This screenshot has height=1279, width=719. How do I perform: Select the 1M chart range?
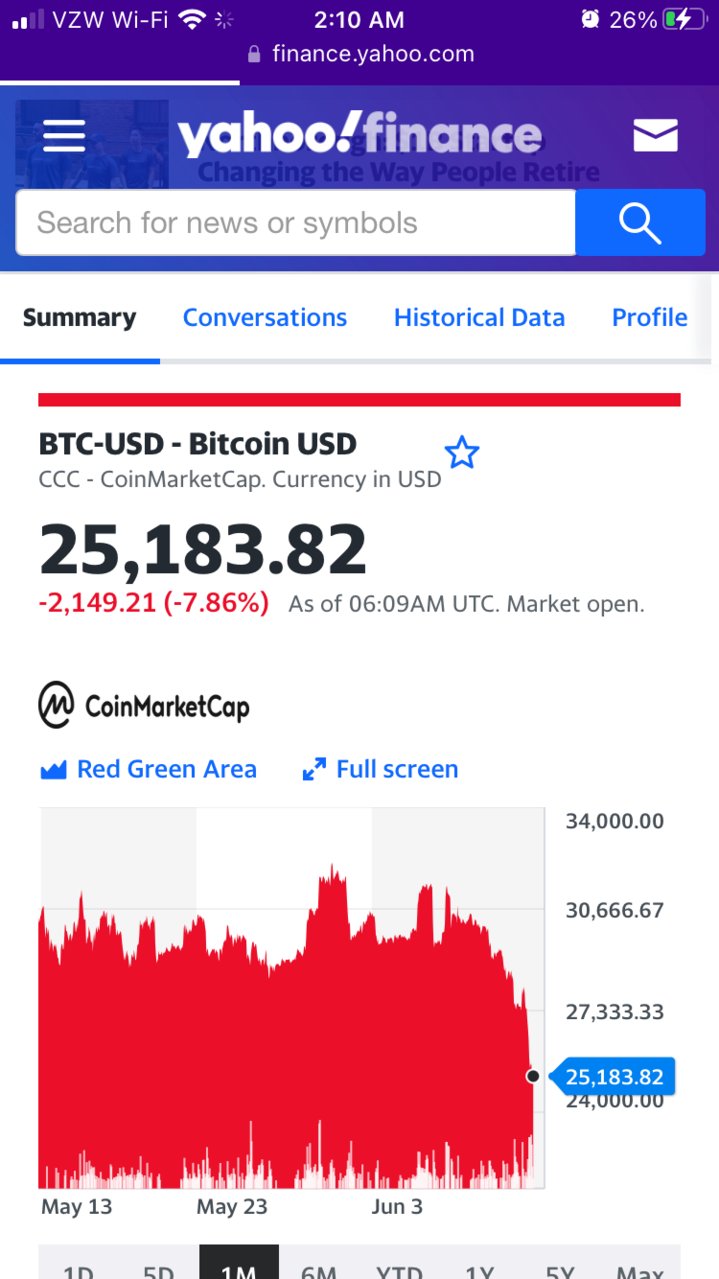[239, 1264]
